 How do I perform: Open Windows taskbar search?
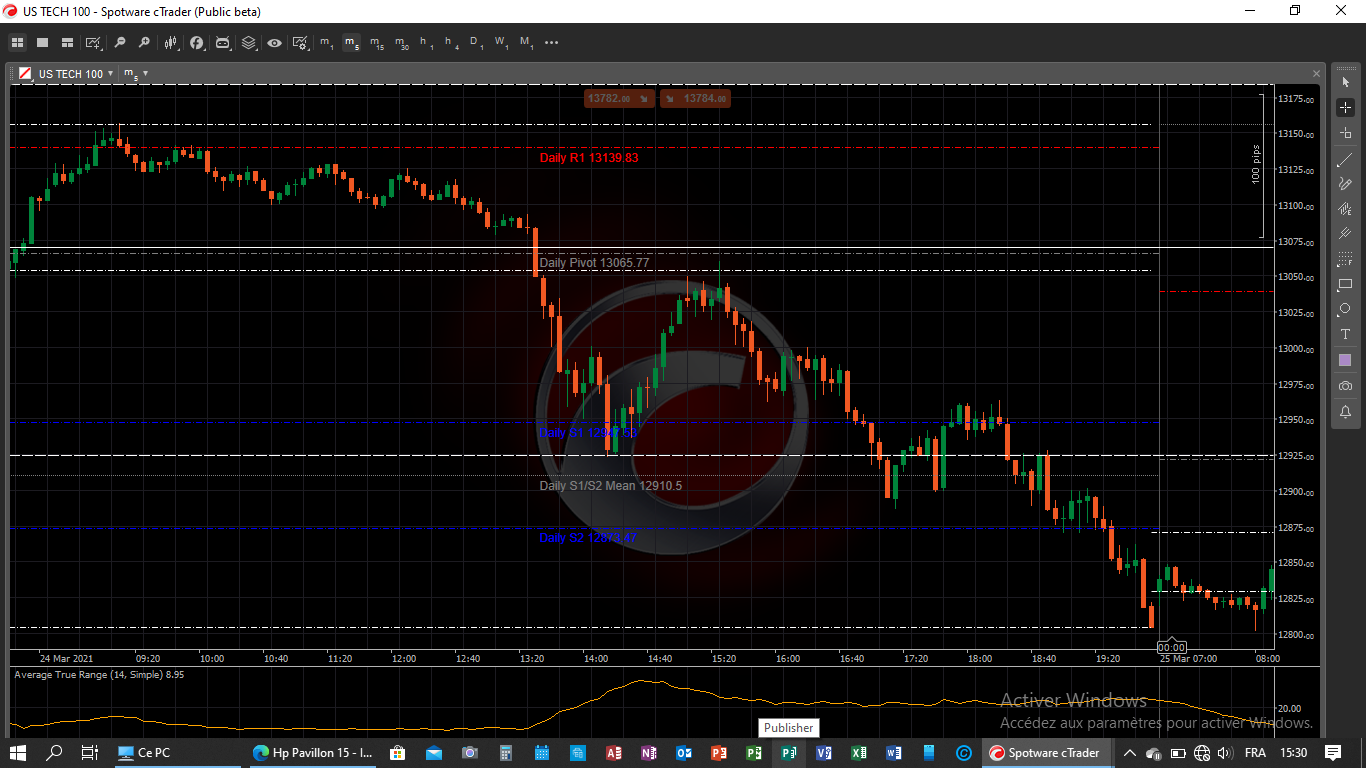coord(55,753)
